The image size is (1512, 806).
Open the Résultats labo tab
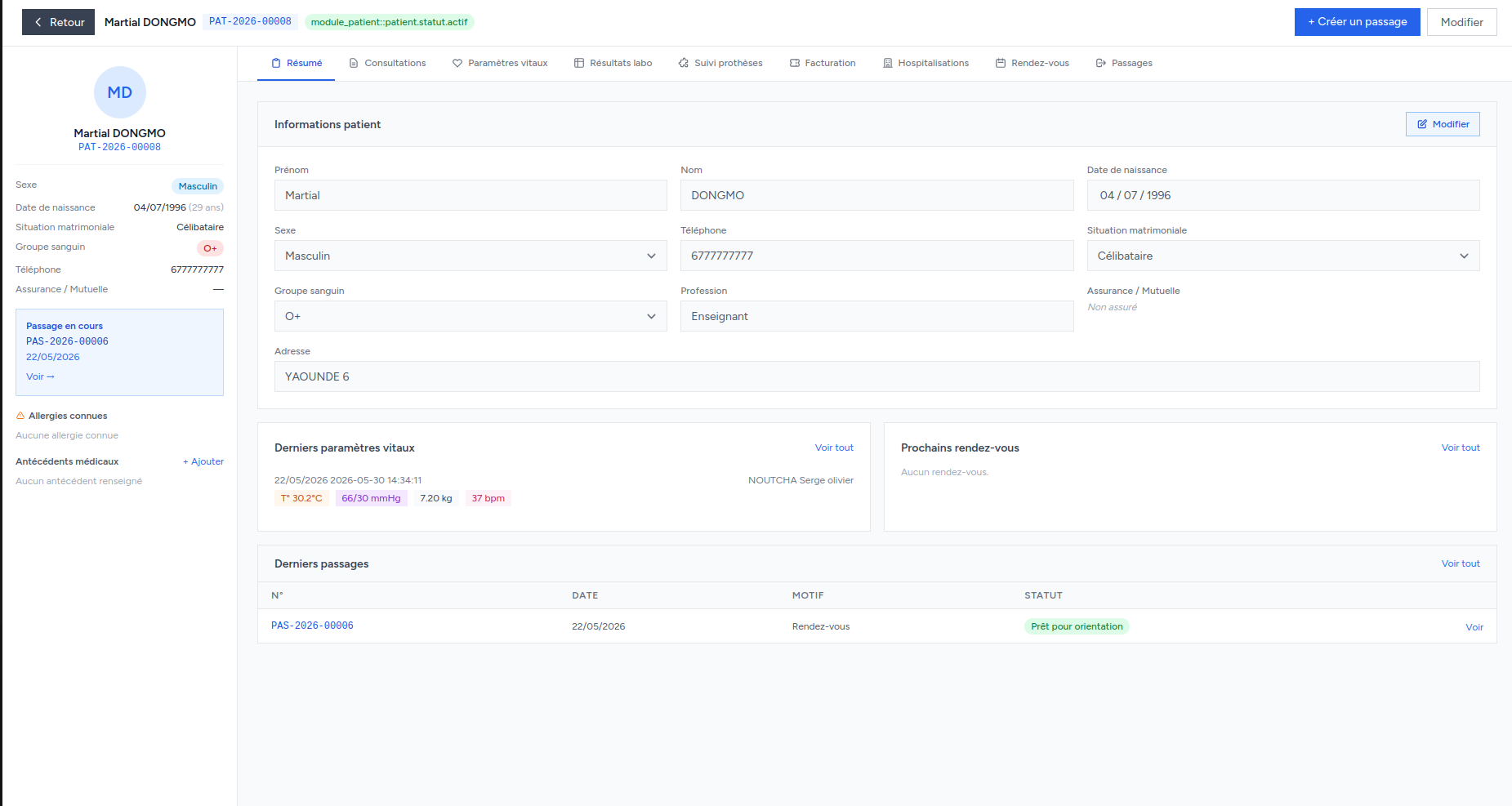tap(613, 63)
